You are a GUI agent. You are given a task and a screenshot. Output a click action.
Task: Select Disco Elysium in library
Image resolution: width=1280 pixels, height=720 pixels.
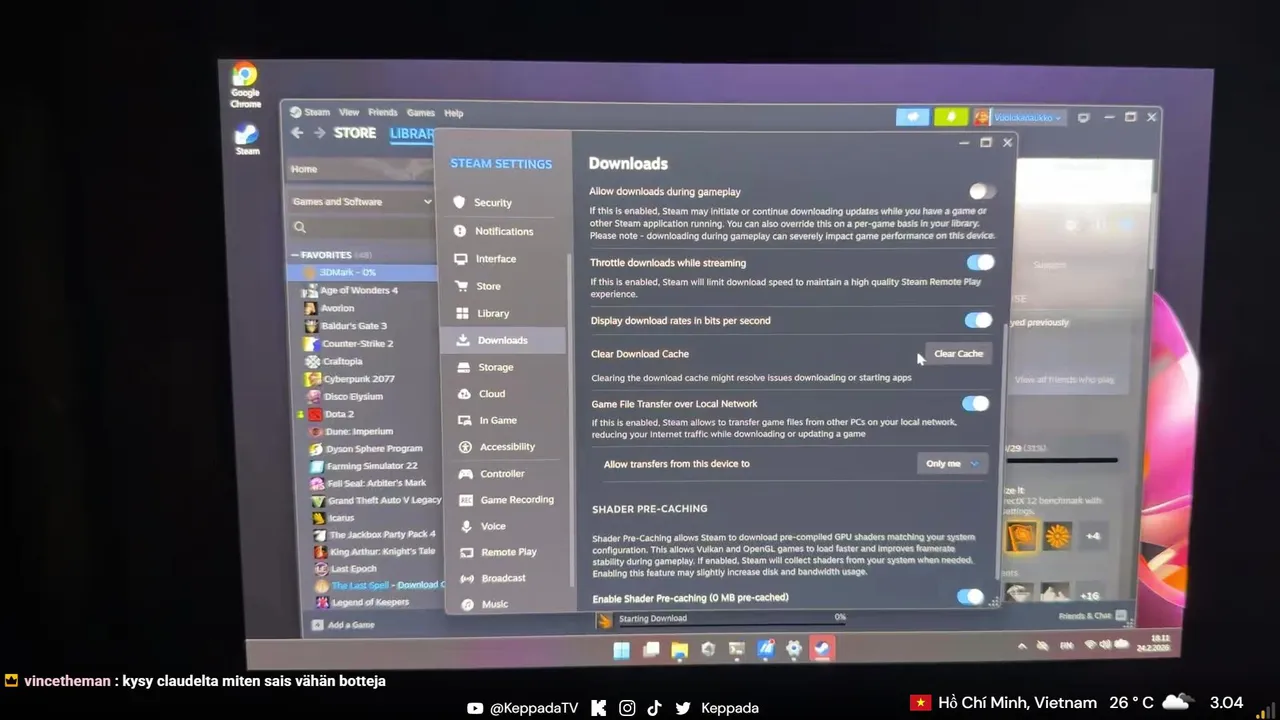[x=353, y=397]
